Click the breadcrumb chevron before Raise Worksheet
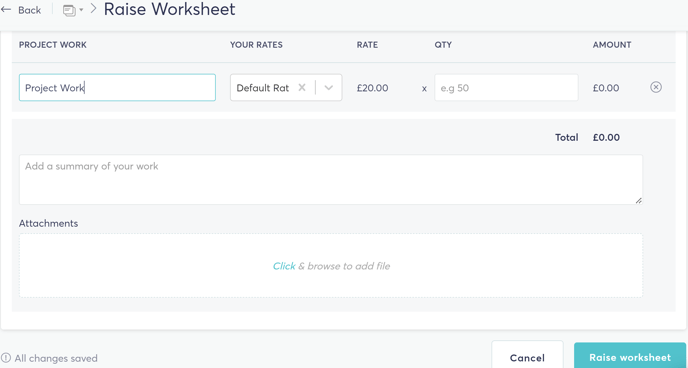This screenshot has height=368, width=688. click(93, 9)
